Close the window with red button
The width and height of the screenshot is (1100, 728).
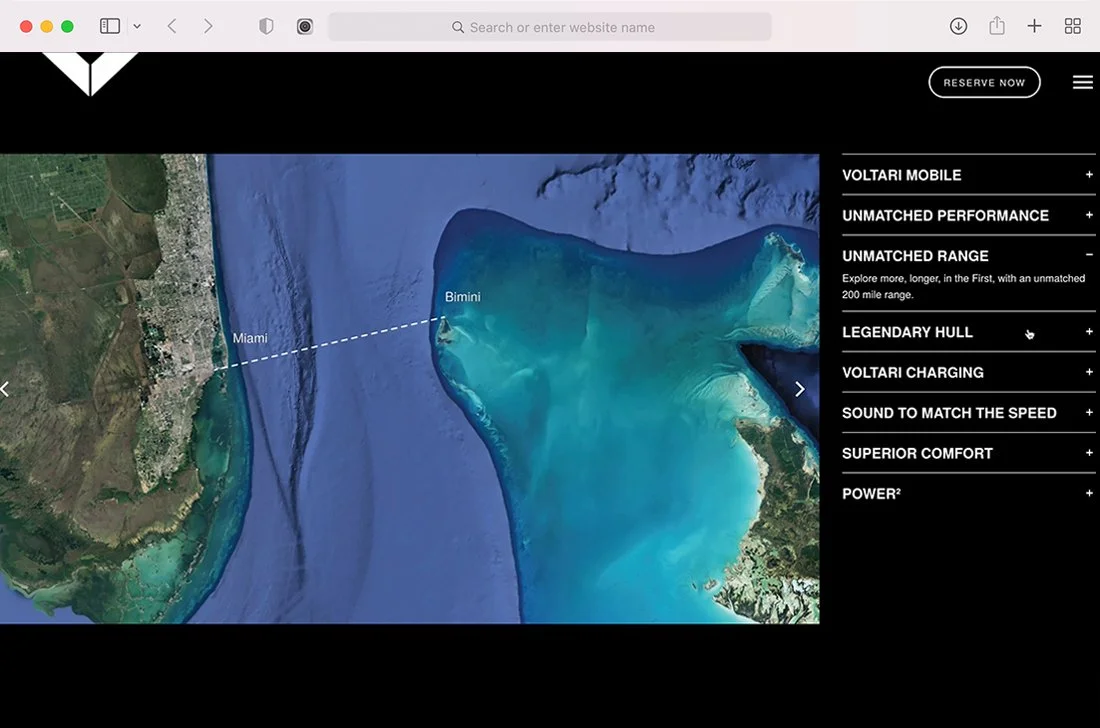tap(26, 27)
